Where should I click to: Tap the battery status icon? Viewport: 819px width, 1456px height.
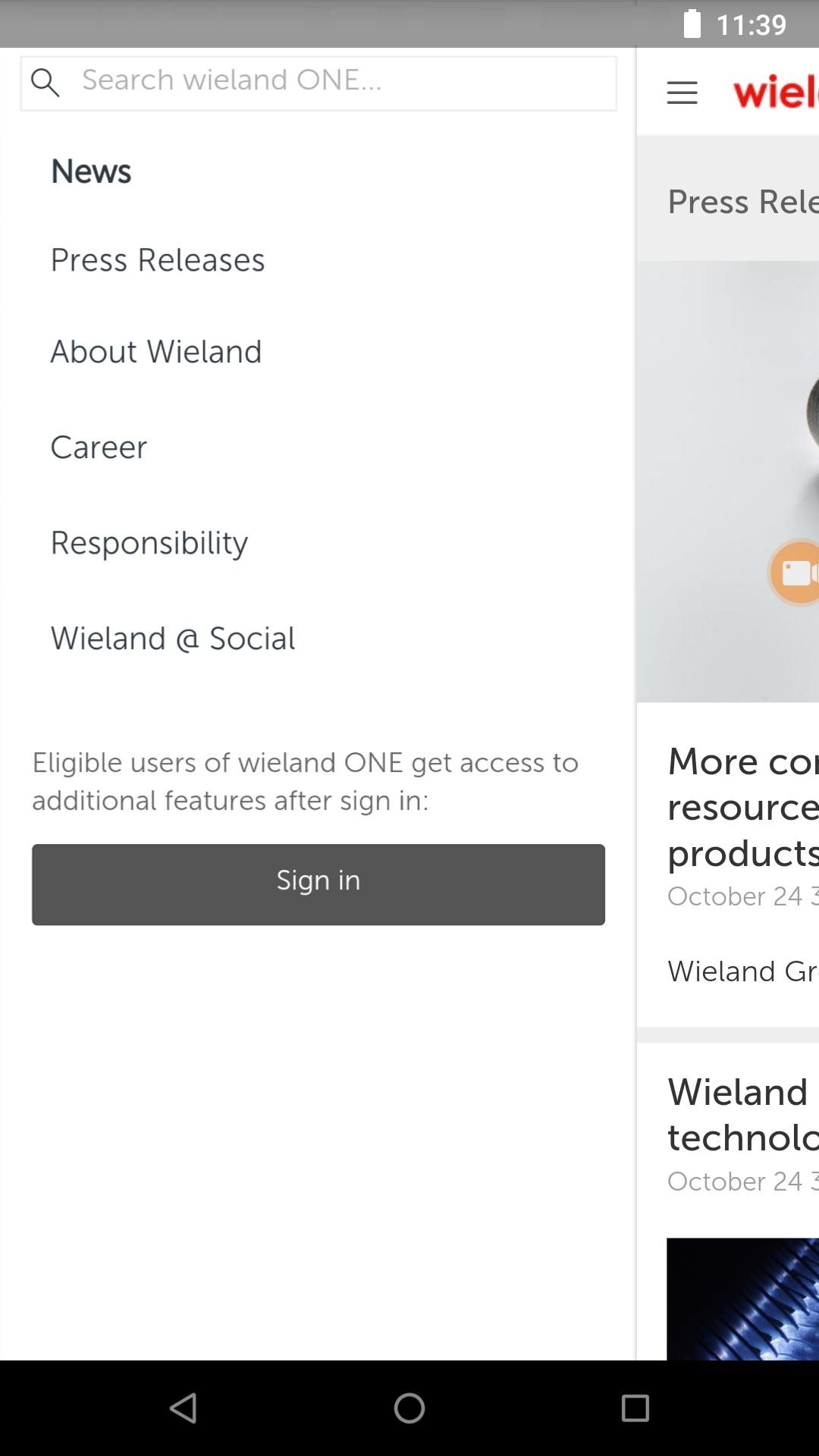[x=692, y=24]
